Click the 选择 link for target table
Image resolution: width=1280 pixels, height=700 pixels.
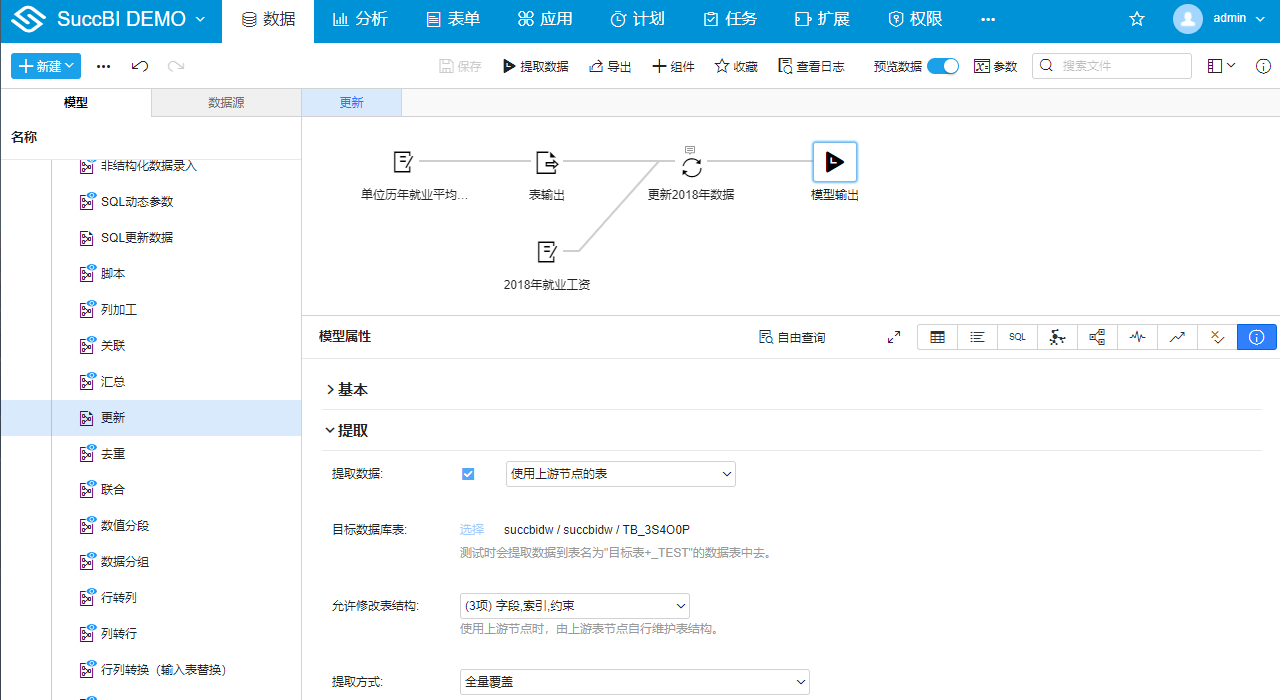pos(472,529)
